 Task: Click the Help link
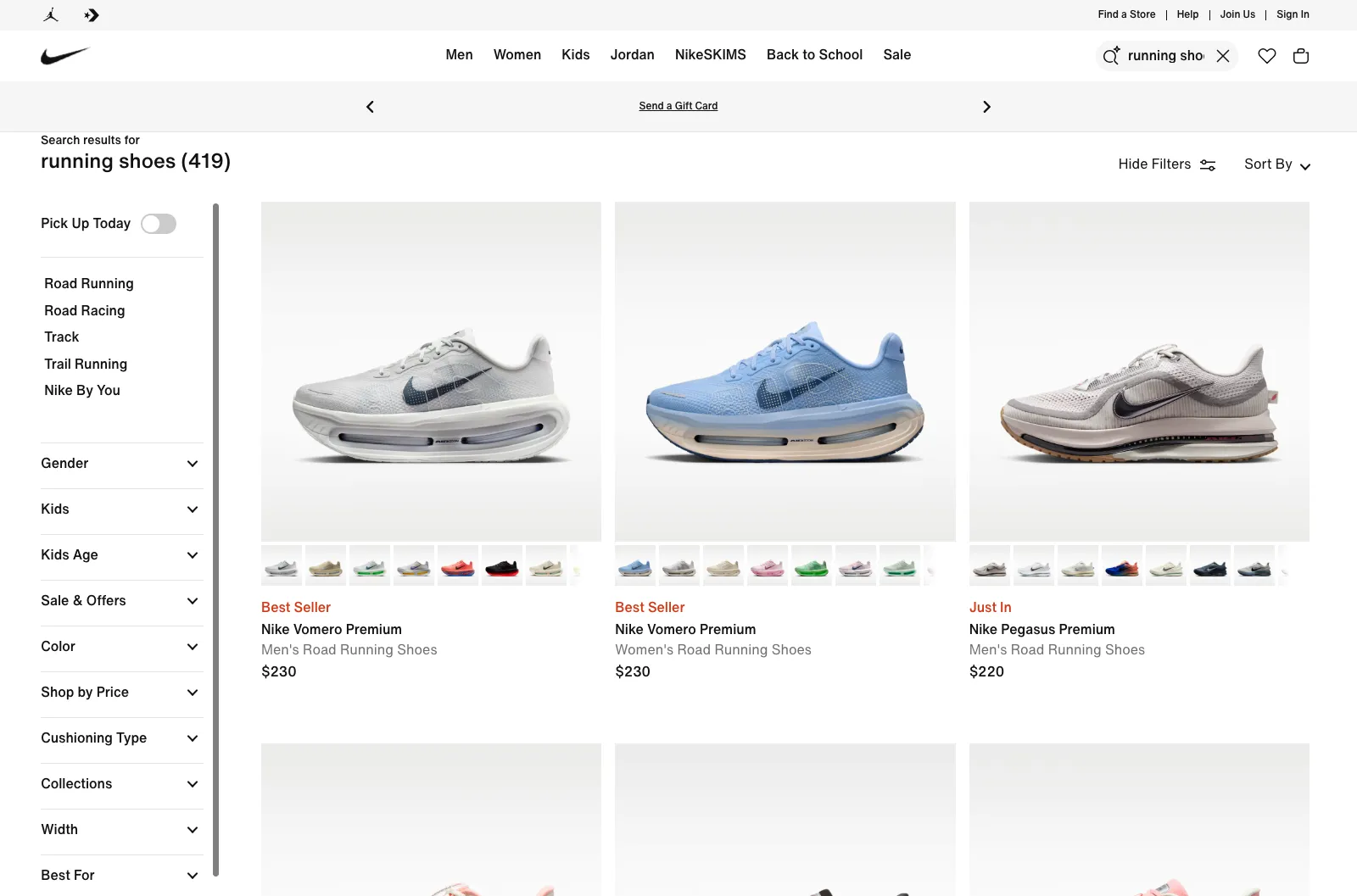click(x=1187, y=14)
